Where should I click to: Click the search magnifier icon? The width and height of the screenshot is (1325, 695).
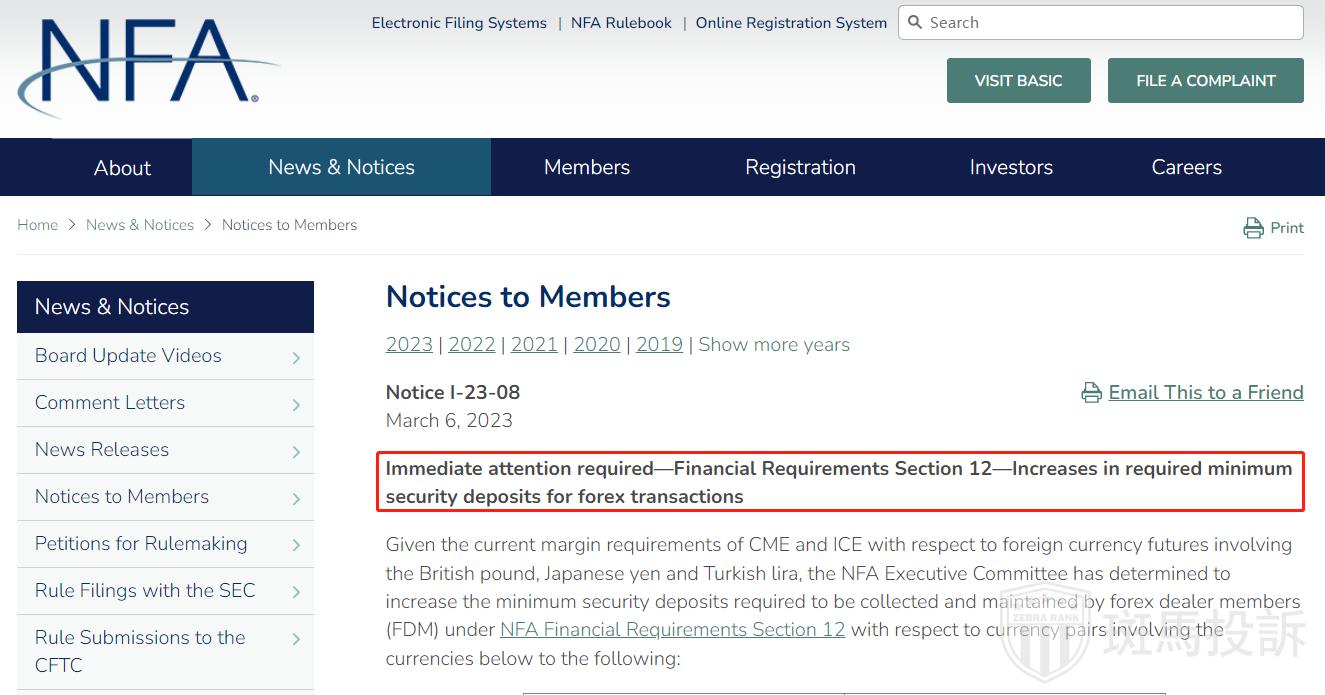(915, 22)
